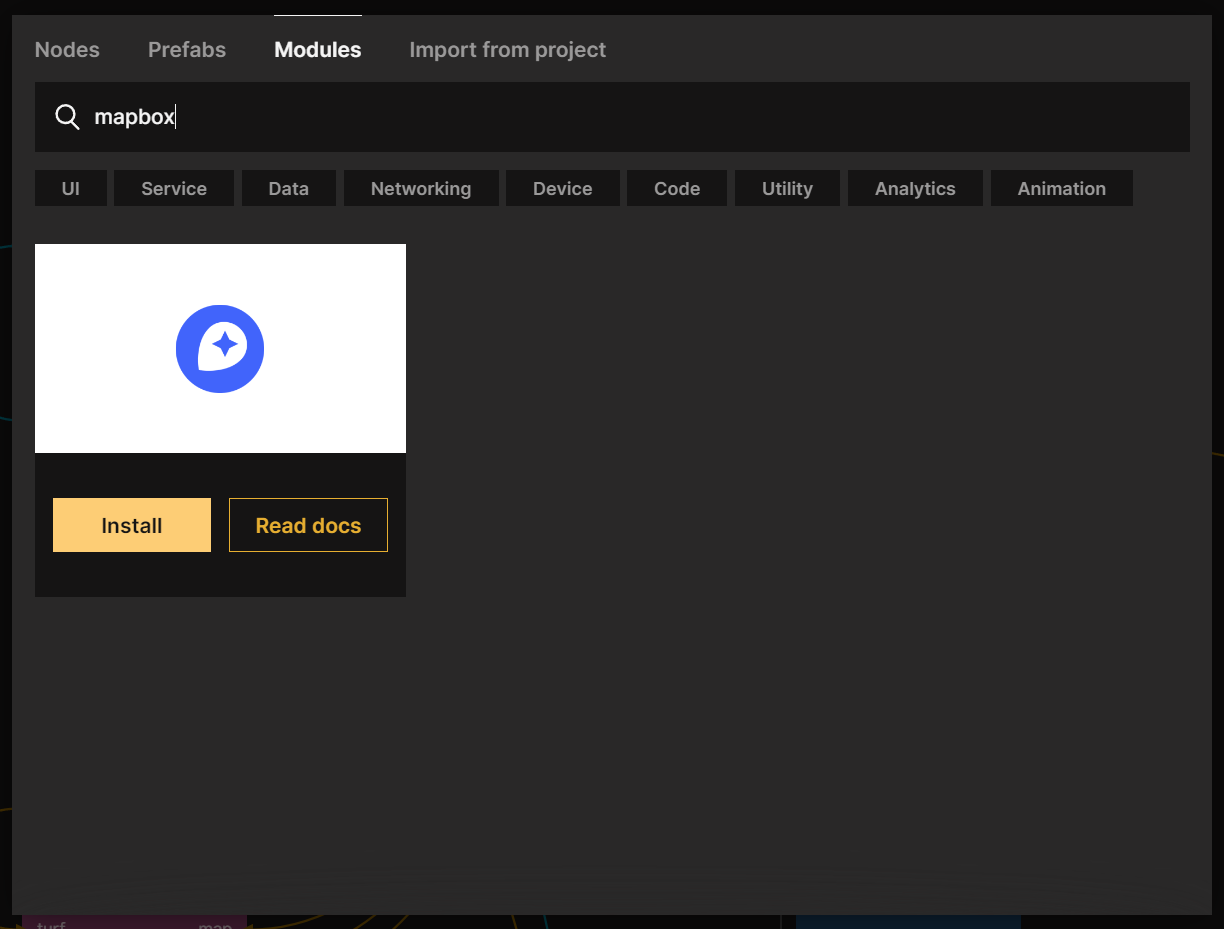Select the Device filter chip
Viewport: 1224px width, 929px height.
tap(562, 189)
